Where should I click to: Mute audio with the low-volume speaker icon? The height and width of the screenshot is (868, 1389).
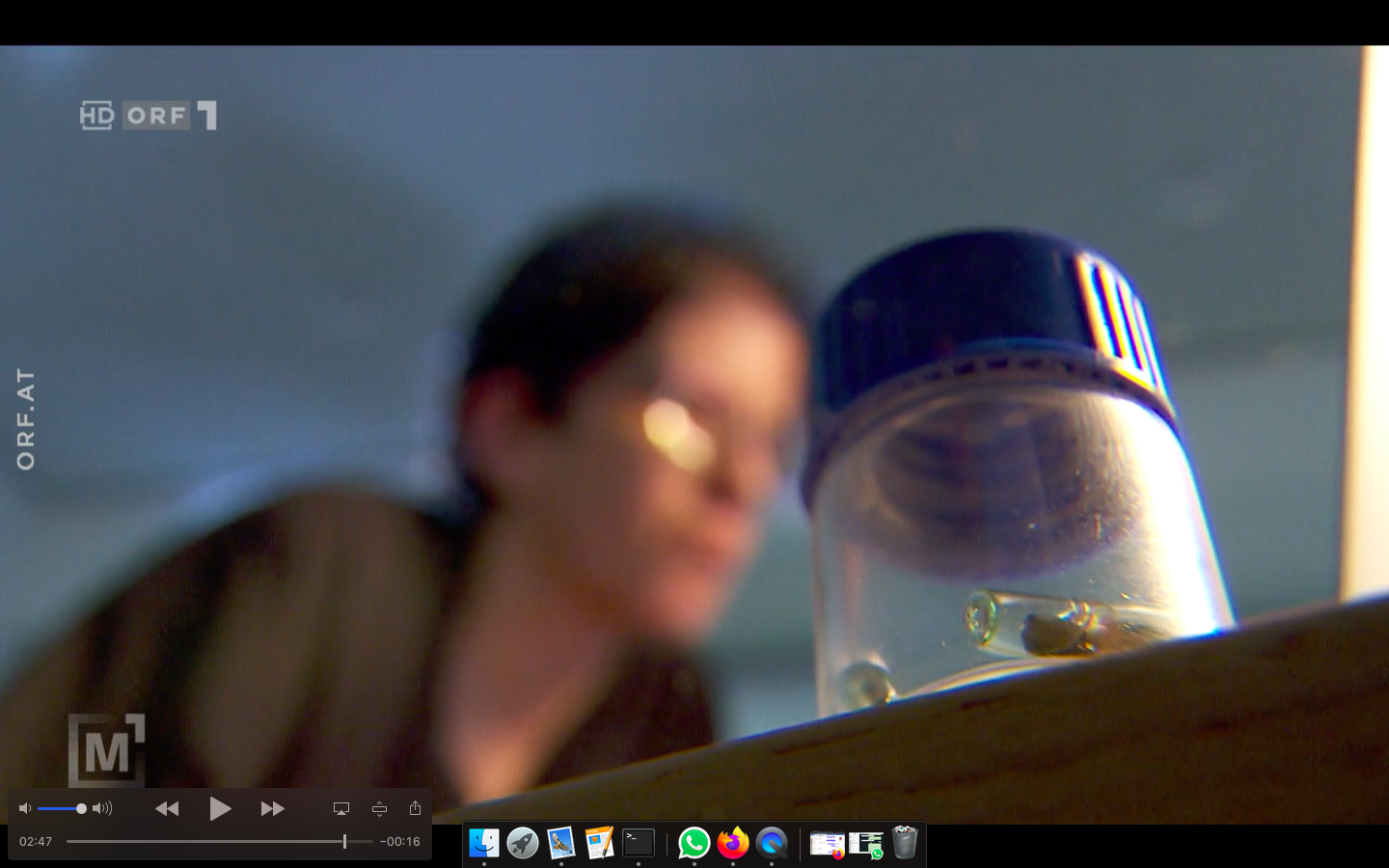click(x=25, y=808)
